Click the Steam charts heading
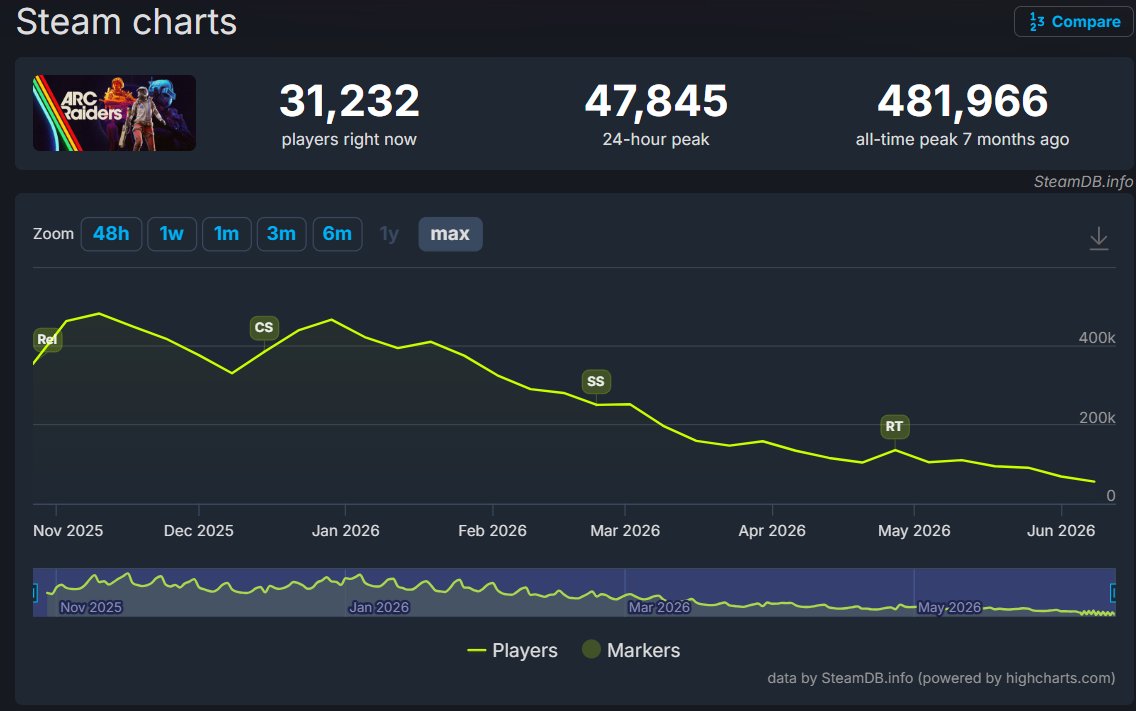1136x711 pixels. coord(127,22)
